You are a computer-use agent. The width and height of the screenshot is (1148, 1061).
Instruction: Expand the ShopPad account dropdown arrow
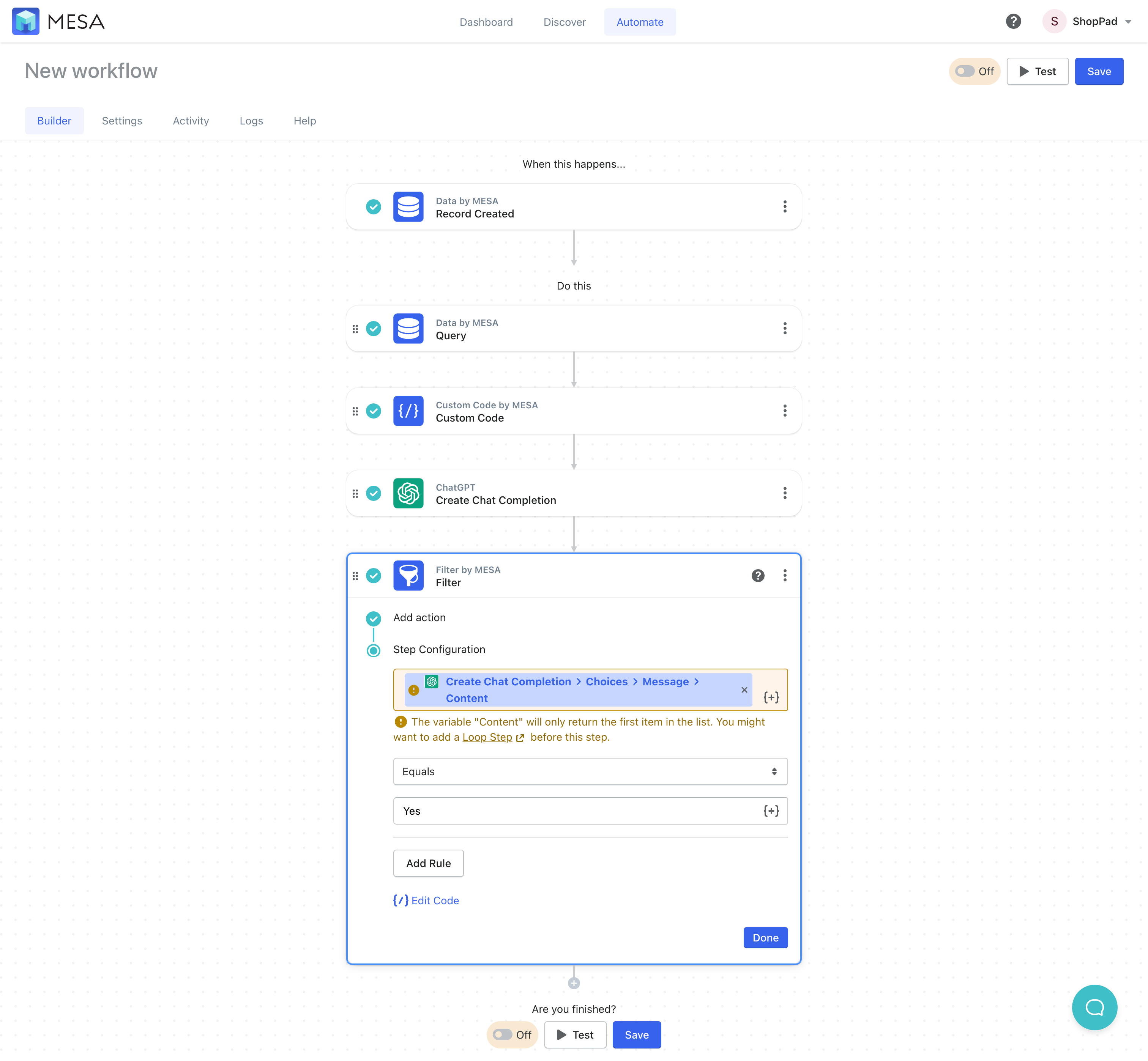1128,22
